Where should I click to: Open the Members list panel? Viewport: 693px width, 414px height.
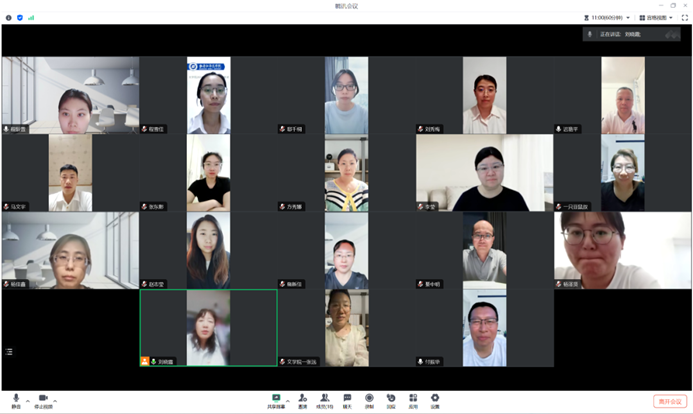pos(324,398)
